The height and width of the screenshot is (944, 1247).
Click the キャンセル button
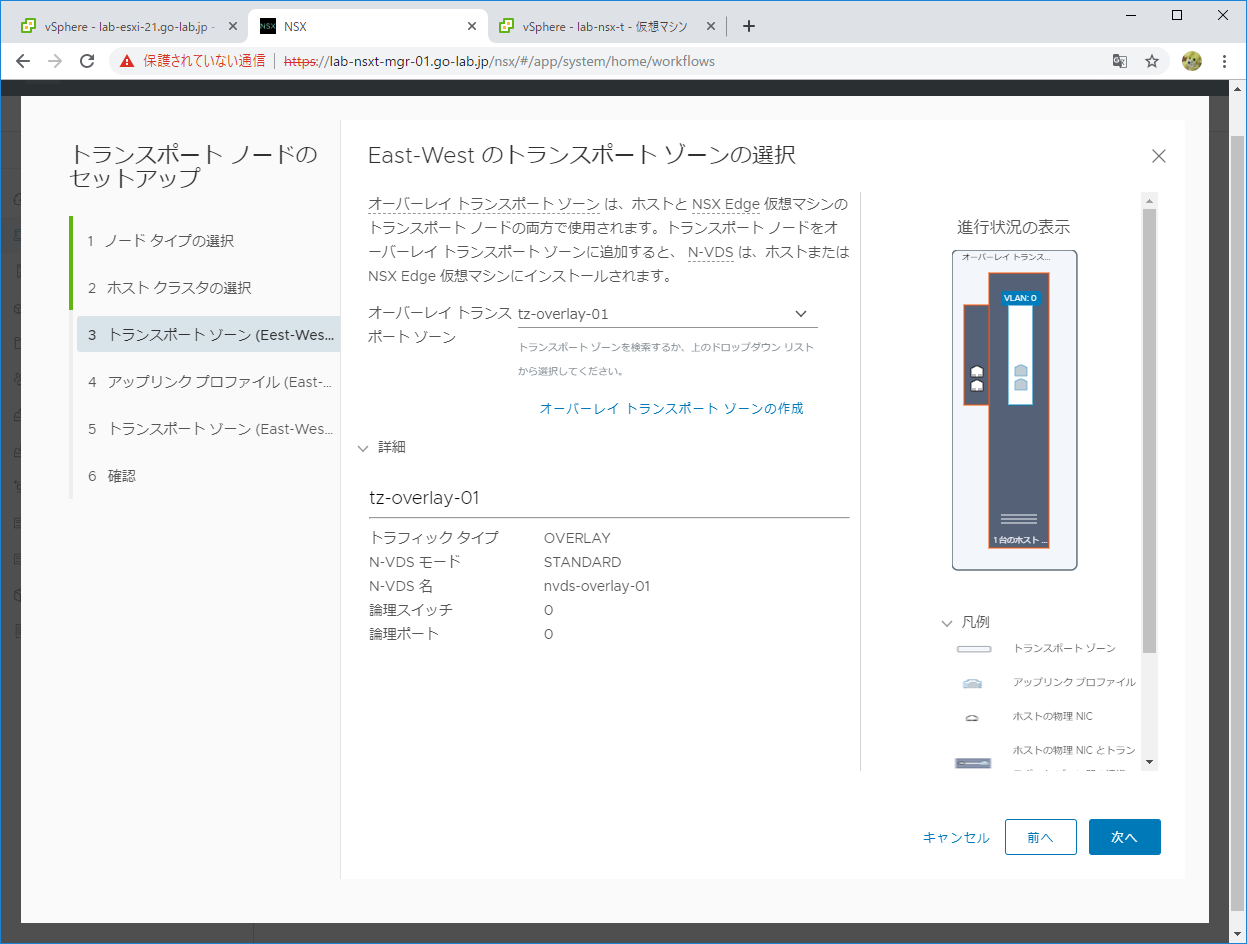[x=956, y=837]
